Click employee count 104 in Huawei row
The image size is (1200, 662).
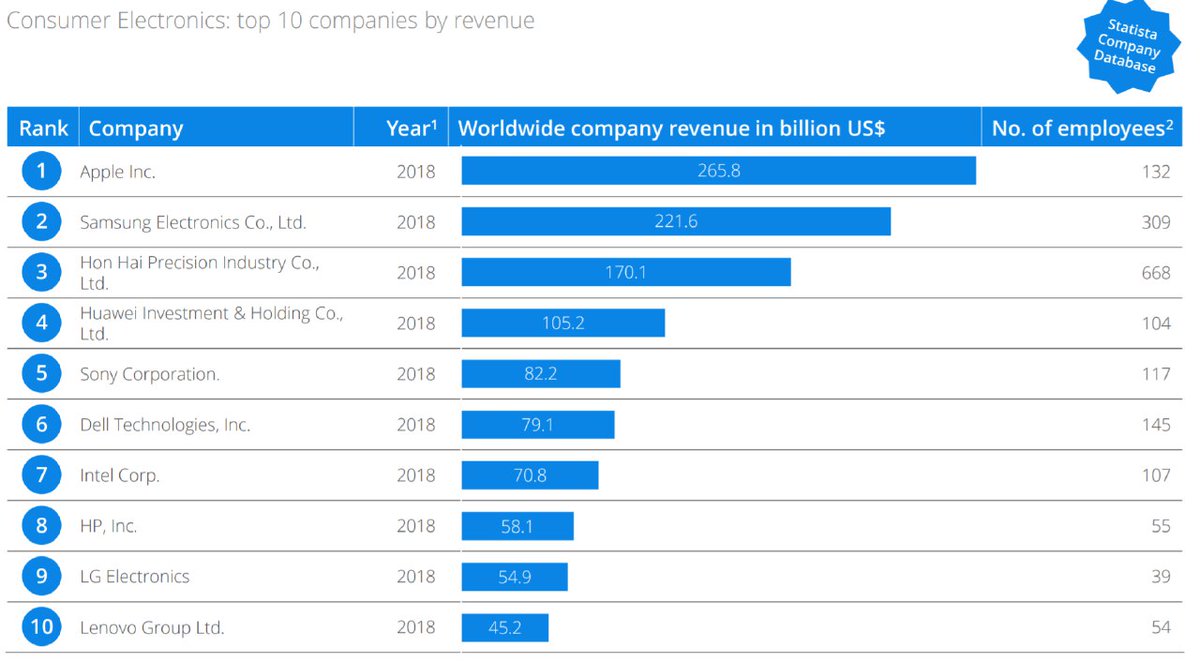click(x=1155, y=324)
